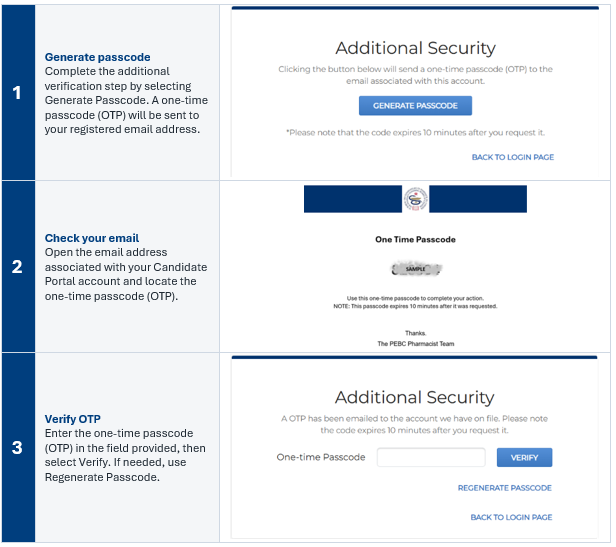Image resolution: width=616 pixels, height=547 pixels.
Task: Click the Generate Passcode button
Action: (x=415, y=106)
